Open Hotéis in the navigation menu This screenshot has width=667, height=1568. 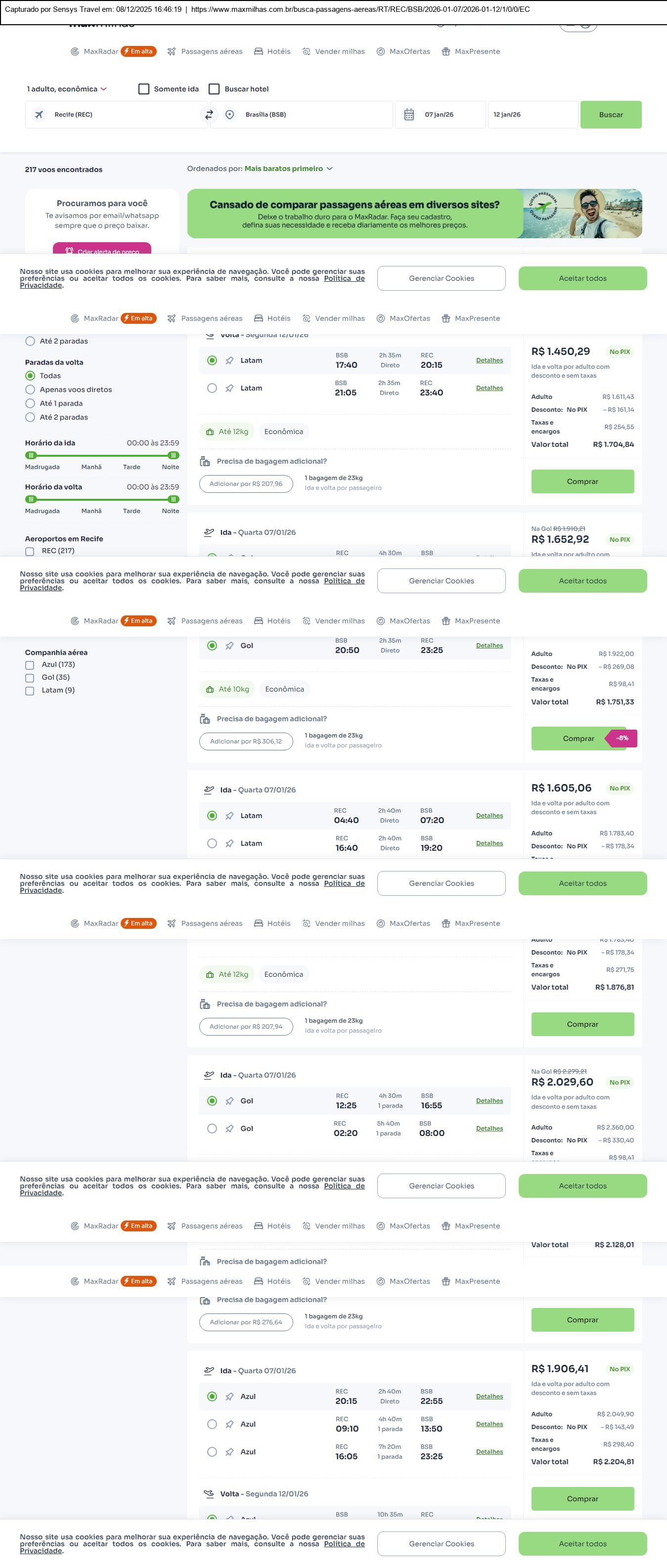tap(272, 52)
